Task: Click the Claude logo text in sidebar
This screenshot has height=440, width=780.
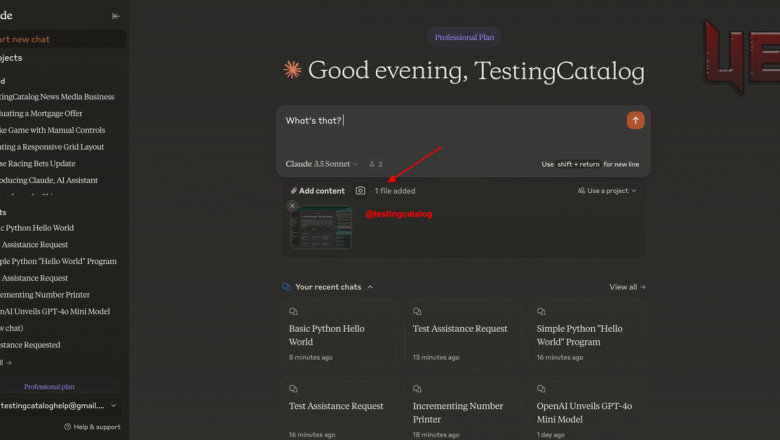Action: [x=6, y=15]
